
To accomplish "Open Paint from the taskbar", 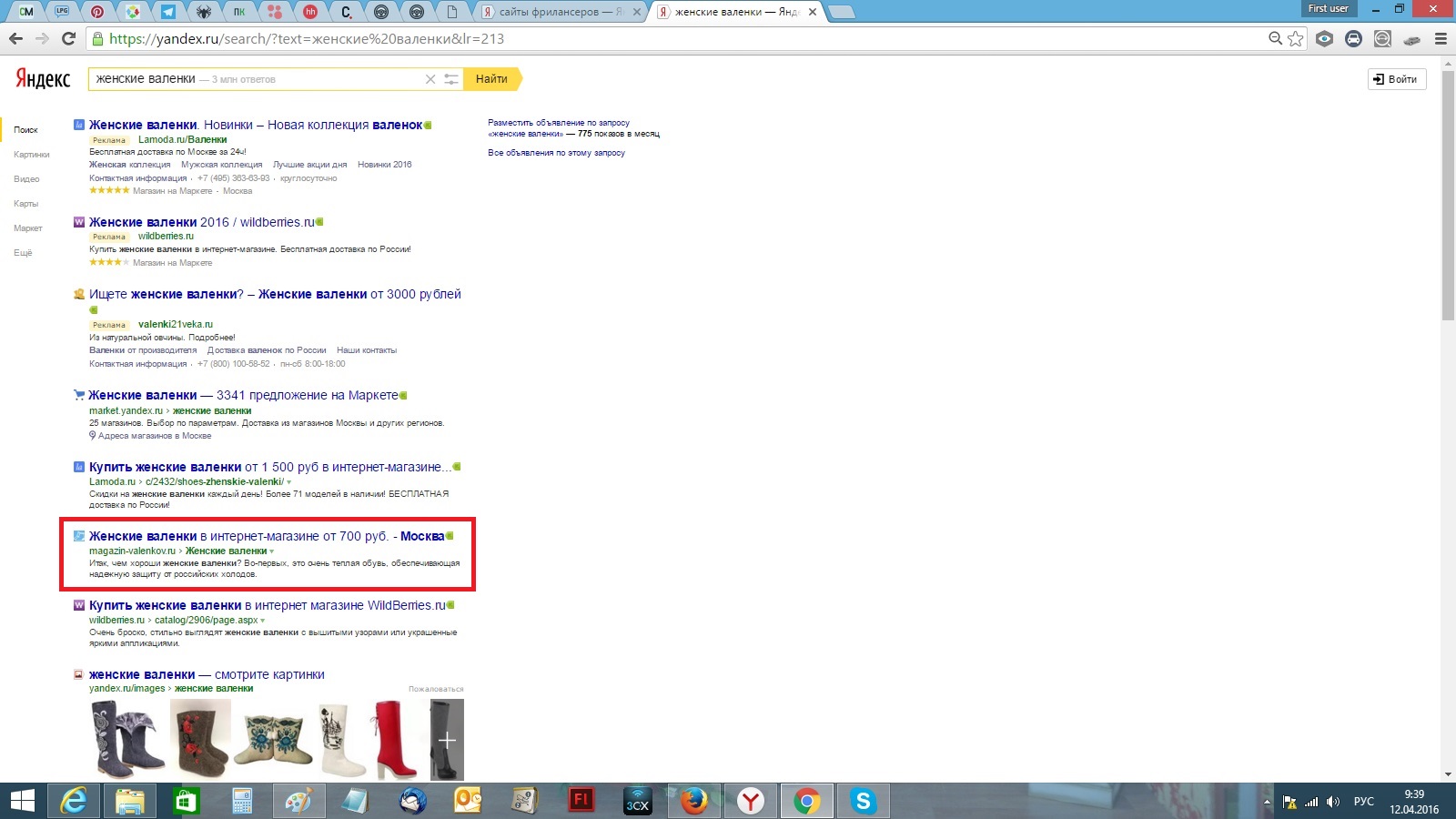I will [298, 801].
